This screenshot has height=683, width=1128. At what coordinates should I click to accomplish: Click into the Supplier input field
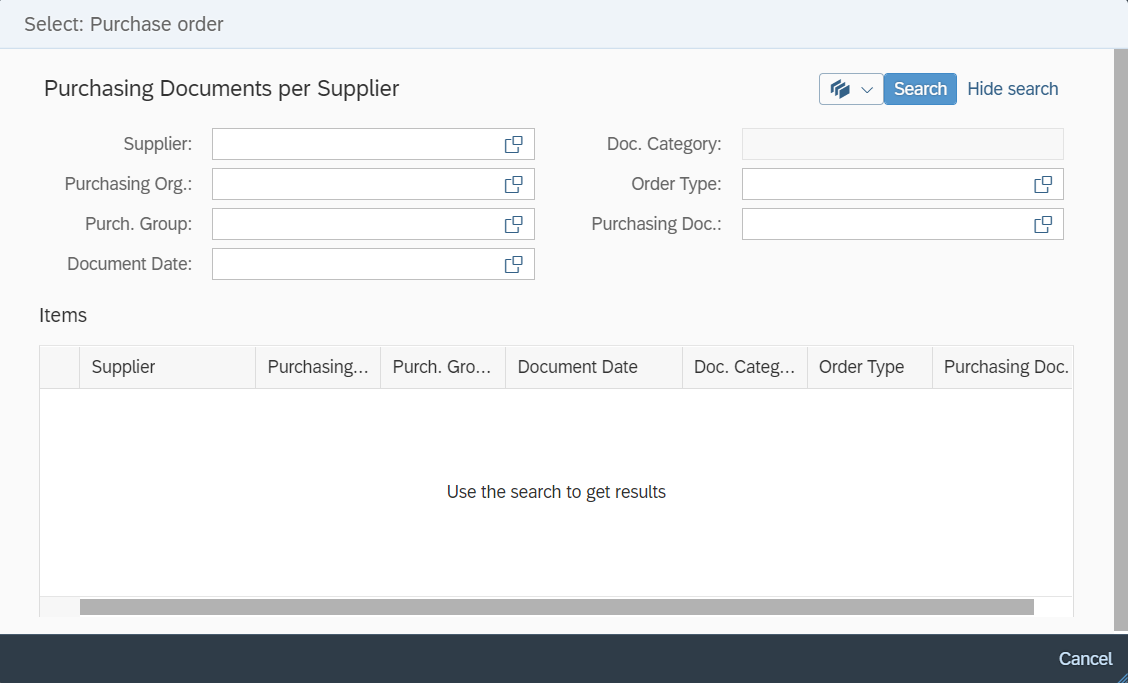pyautogui.click(x=355, y=144)
